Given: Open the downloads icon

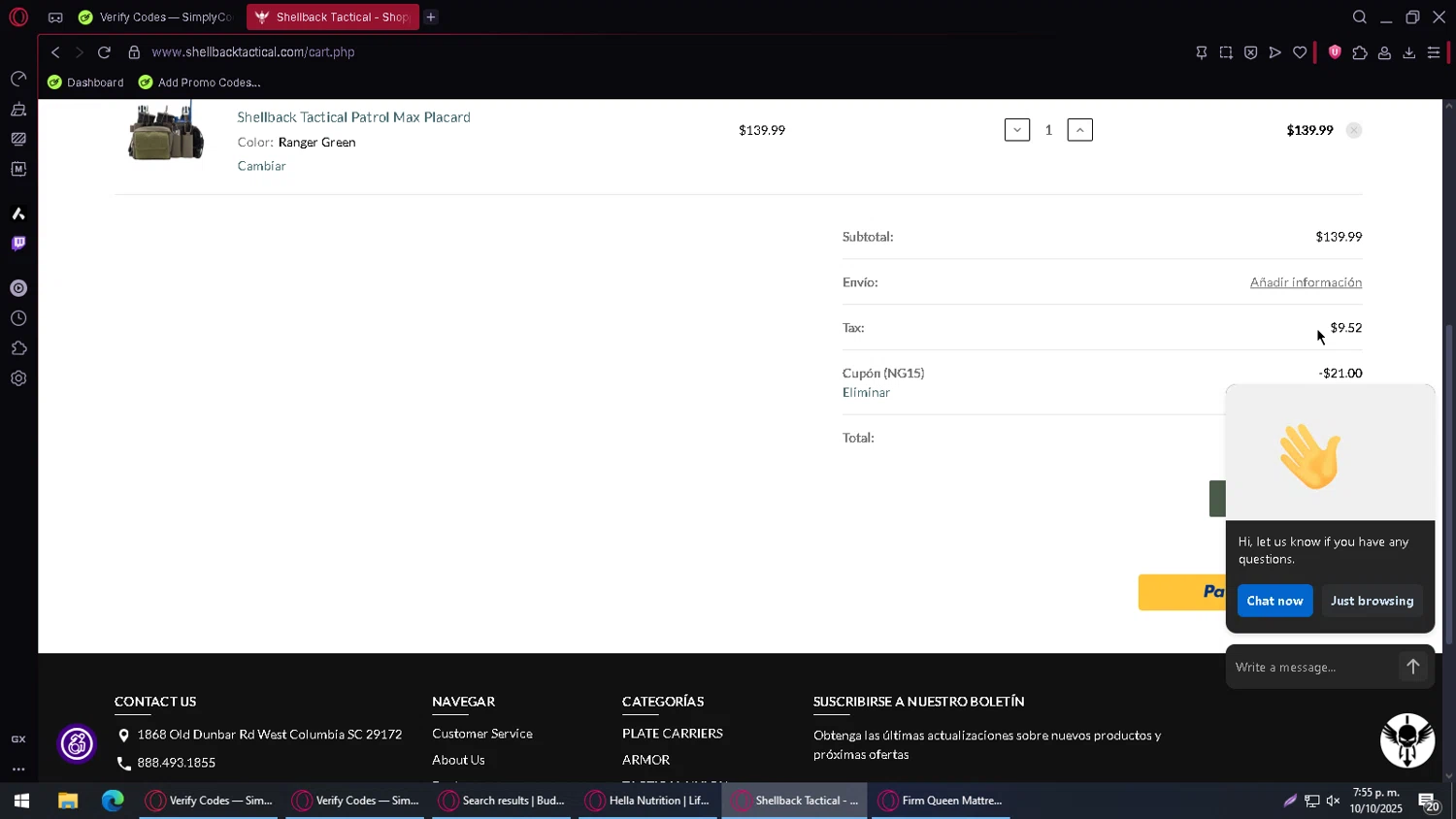Looking at the screenshot, I should tap(1408, 52).
